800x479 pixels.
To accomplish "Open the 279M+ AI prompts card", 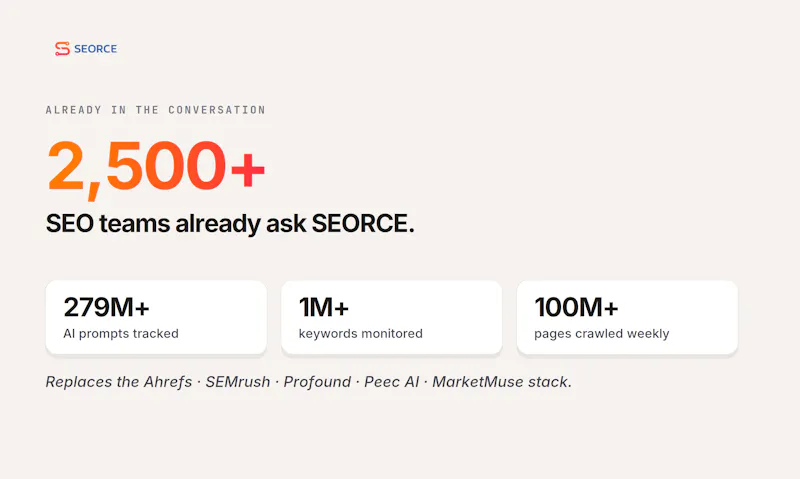I will (156, 317).
